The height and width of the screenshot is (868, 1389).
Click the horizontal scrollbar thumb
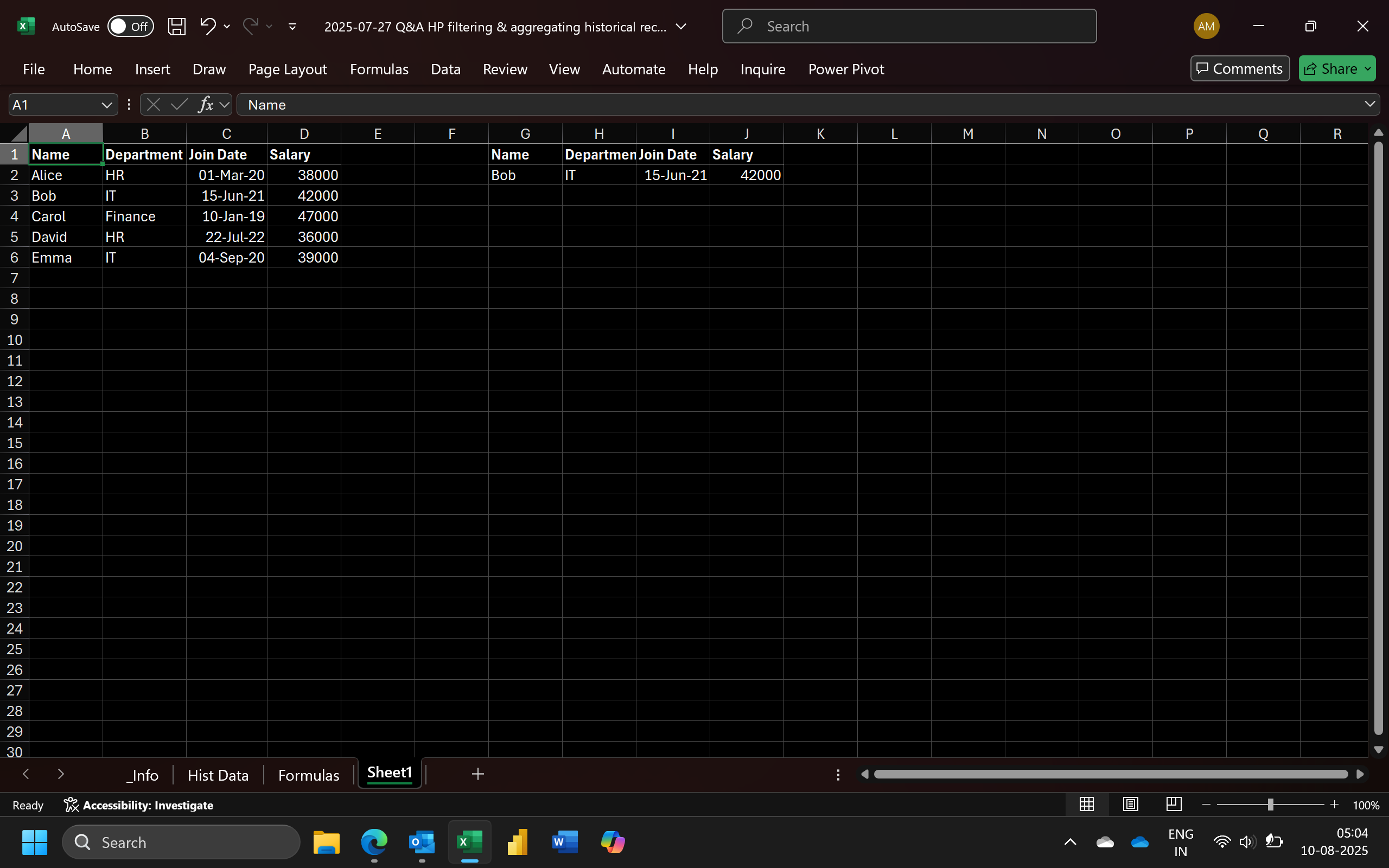pos(1111,775)
